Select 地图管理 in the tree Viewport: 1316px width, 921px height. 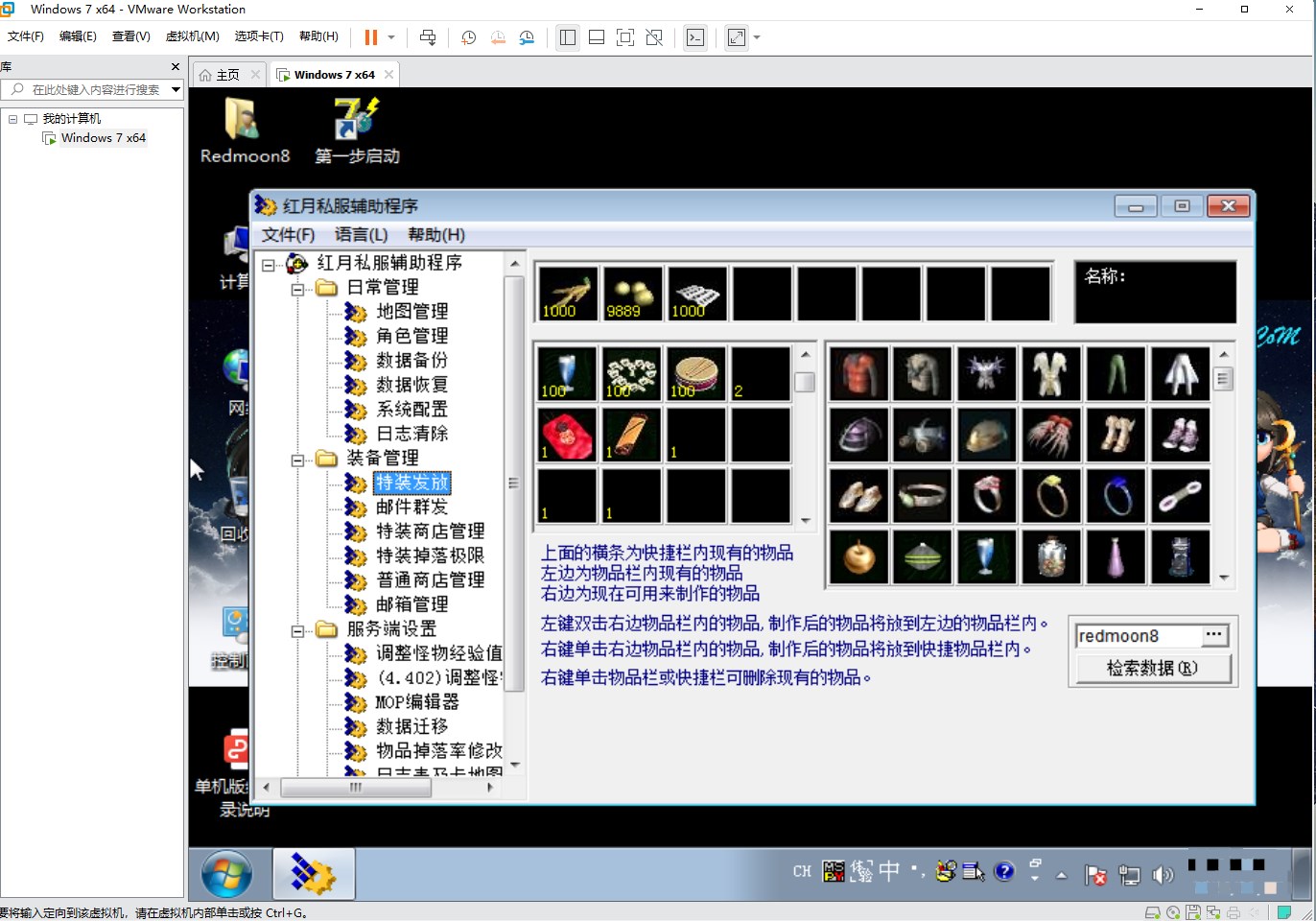[411, 312]
